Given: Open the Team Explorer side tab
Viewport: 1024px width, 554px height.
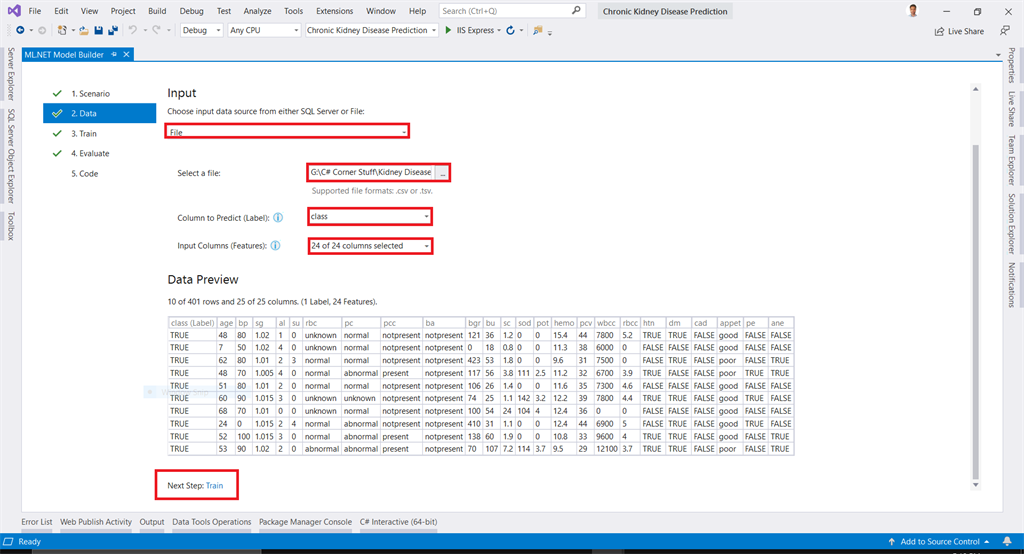Looking at the screenshot, I should (x=1011, y=160).
